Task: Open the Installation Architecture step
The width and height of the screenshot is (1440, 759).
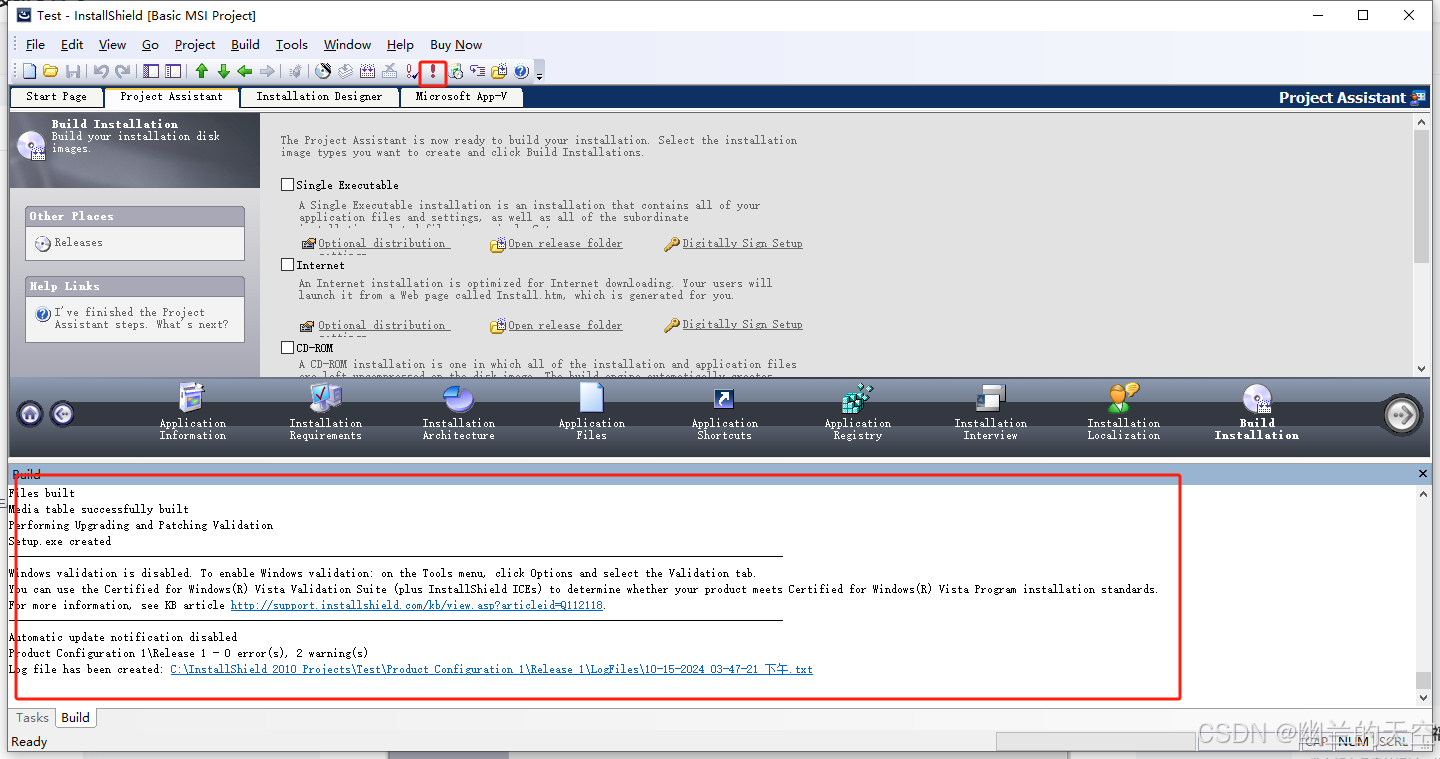Action: pos(459,412)
